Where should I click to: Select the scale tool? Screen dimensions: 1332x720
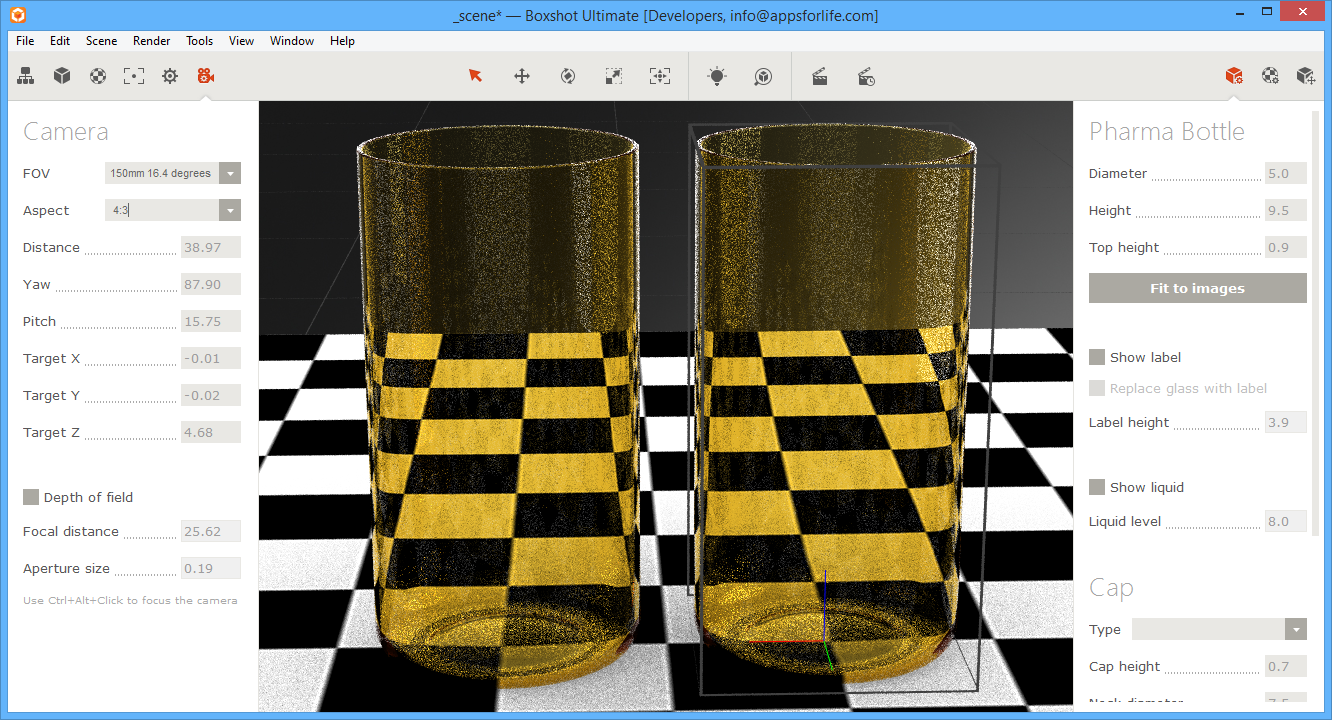pos(614,76)
